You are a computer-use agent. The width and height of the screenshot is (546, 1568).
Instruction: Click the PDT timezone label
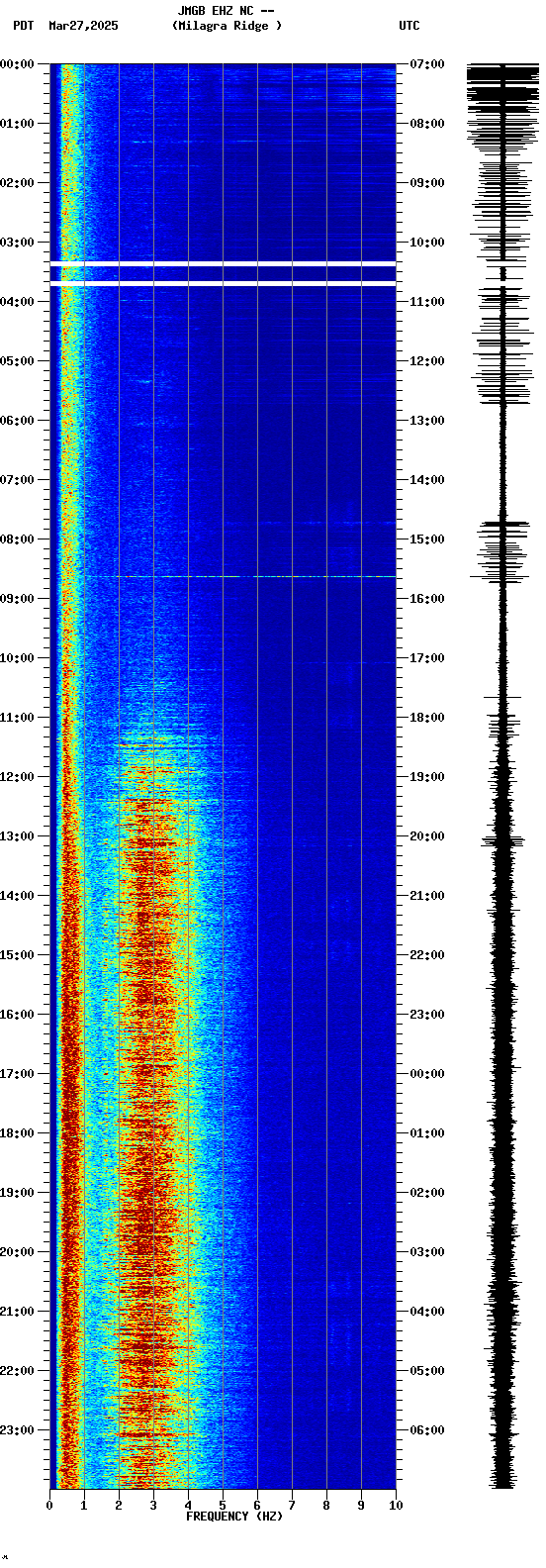[x=23, y=26]
